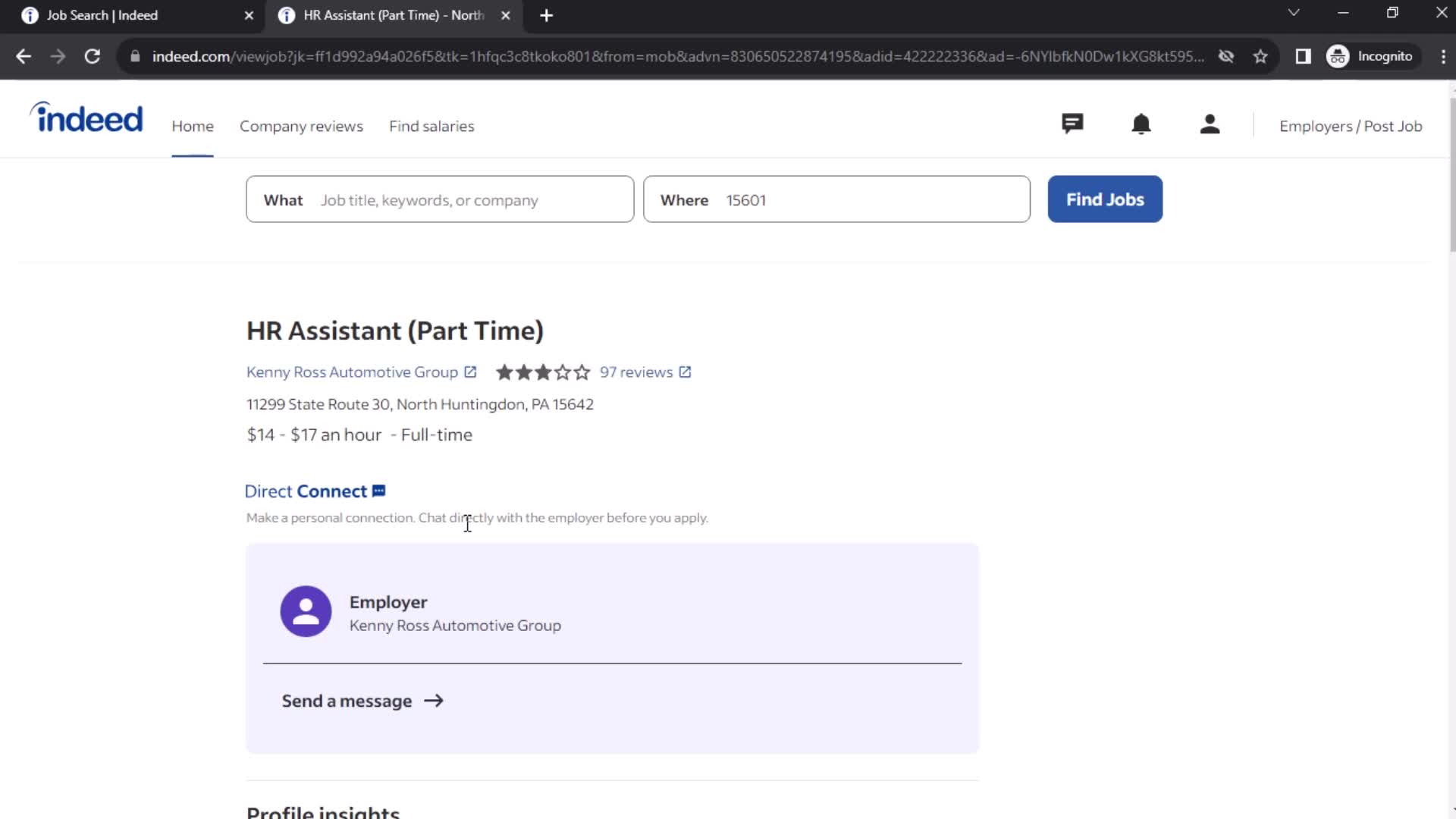Click the first star rating toggle

[506, 371]
